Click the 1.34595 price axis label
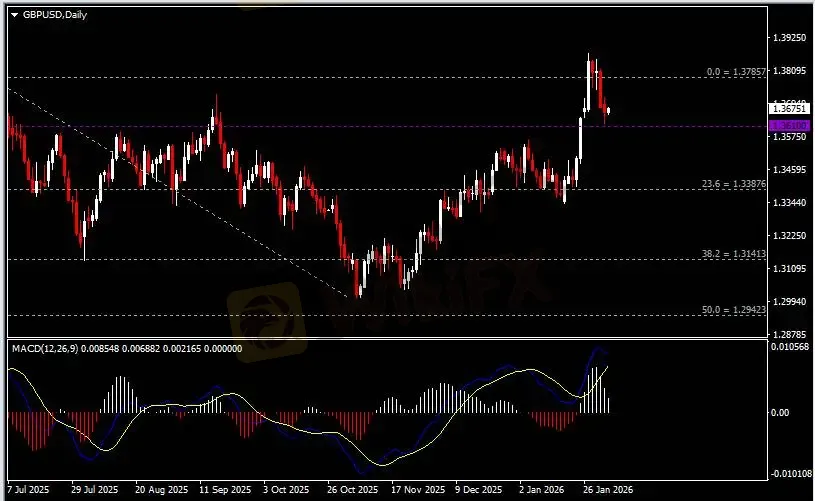Image resolution: width=815 pixels, height=501 pixels. (790, 169)
